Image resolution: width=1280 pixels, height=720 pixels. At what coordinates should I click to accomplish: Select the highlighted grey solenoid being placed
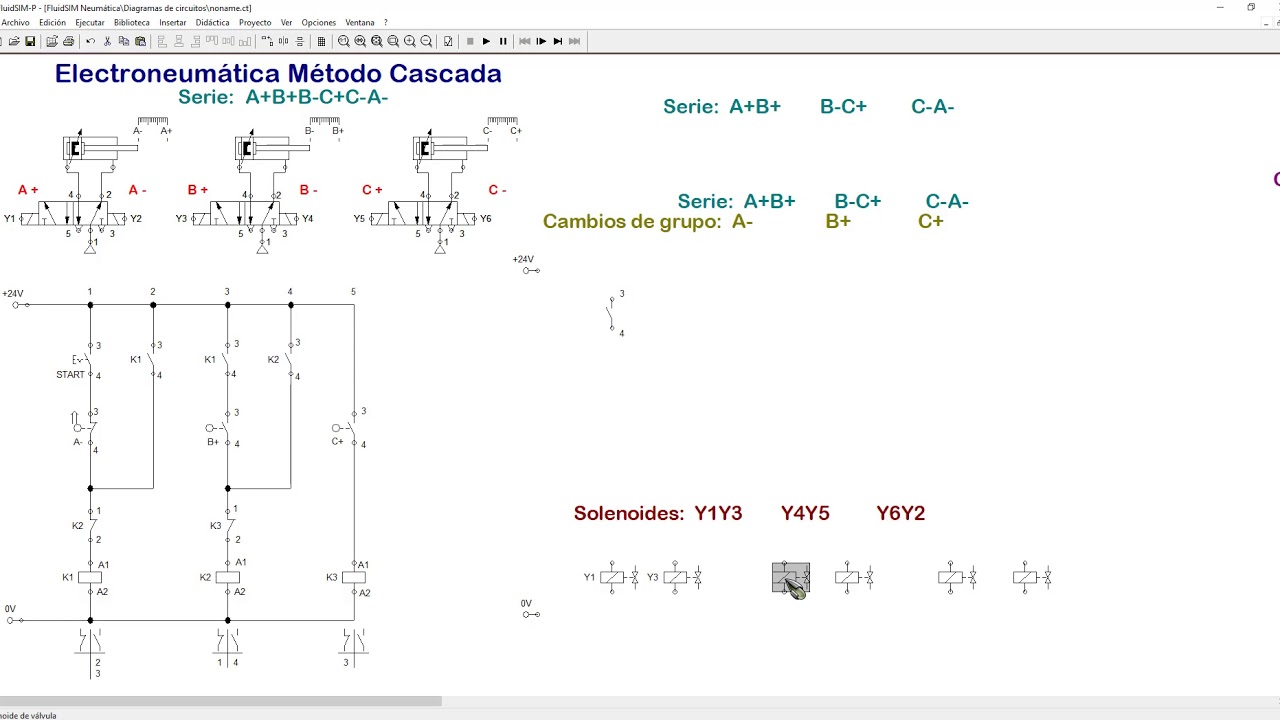click(790, 578)
